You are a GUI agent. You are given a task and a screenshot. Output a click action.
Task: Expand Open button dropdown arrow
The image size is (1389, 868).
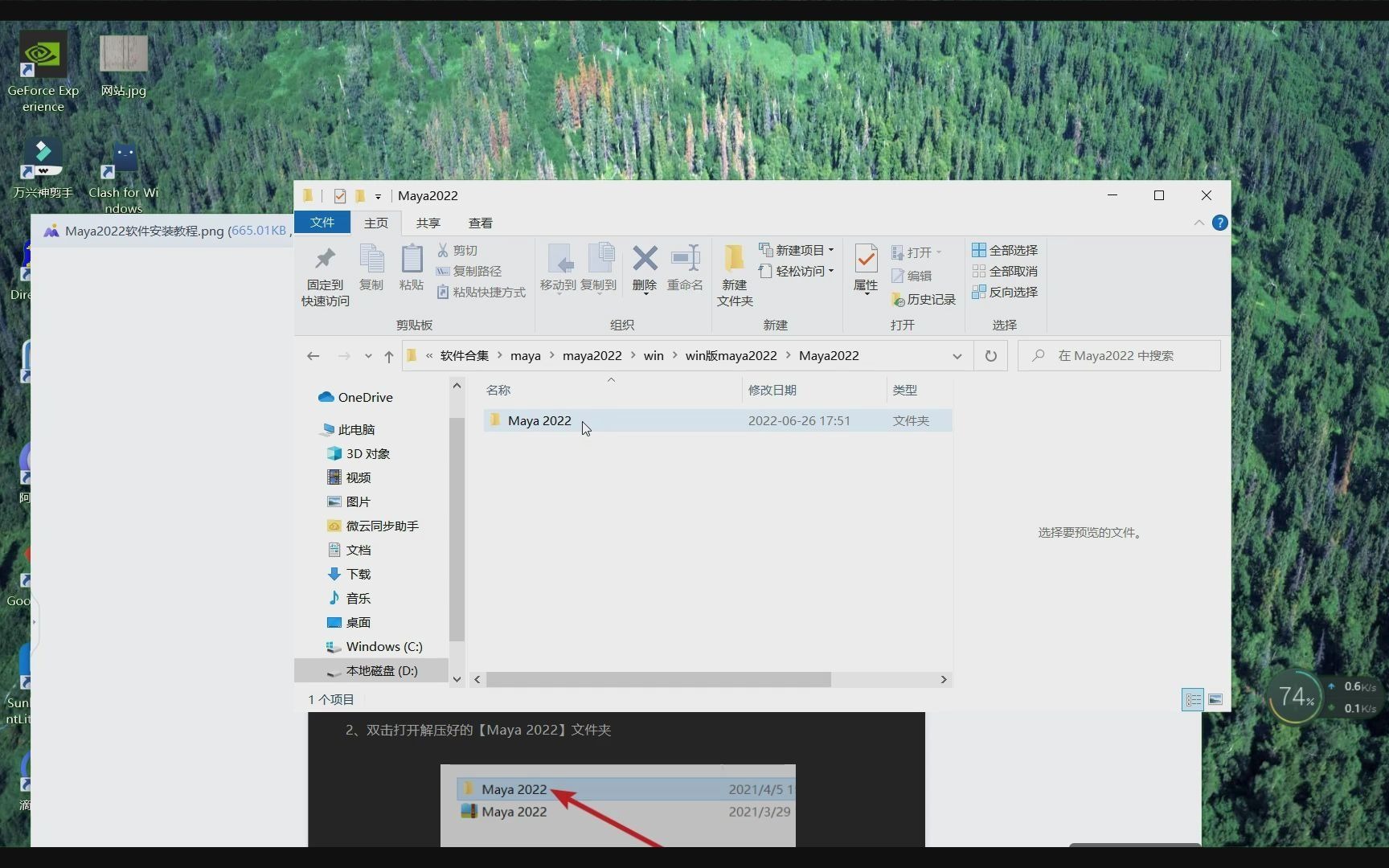click(x=938, y=252)
